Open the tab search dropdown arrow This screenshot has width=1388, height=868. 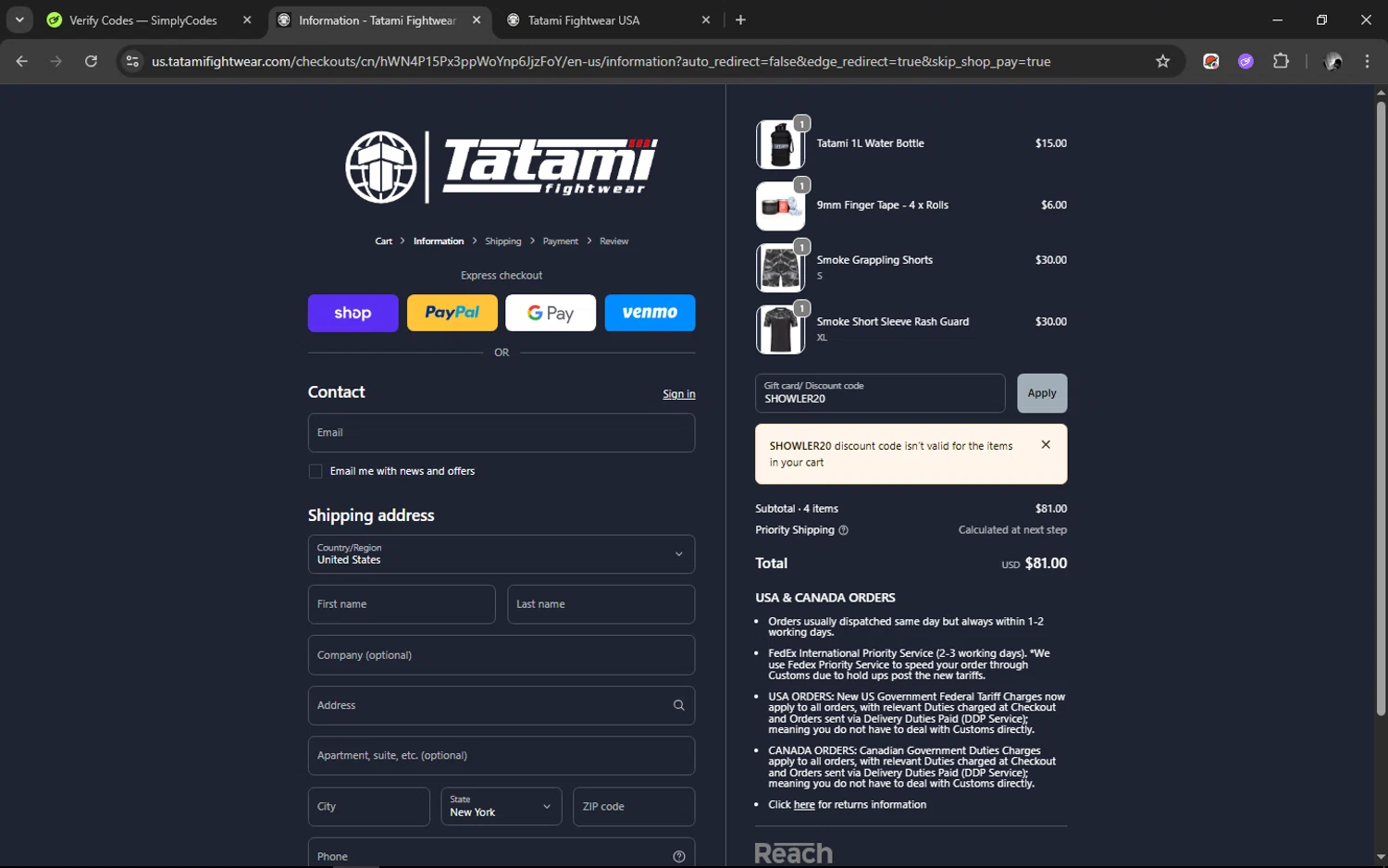point(19,19)
